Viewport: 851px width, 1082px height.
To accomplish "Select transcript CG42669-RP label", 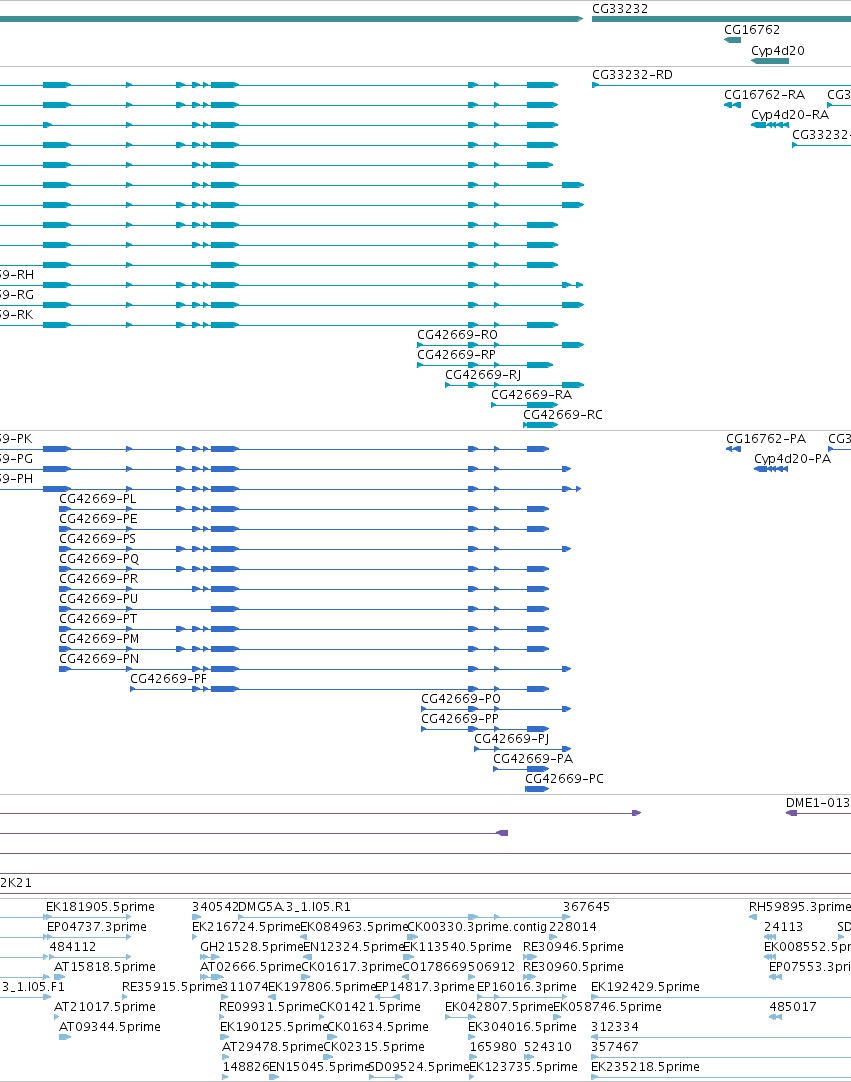I will click(456, 355).
